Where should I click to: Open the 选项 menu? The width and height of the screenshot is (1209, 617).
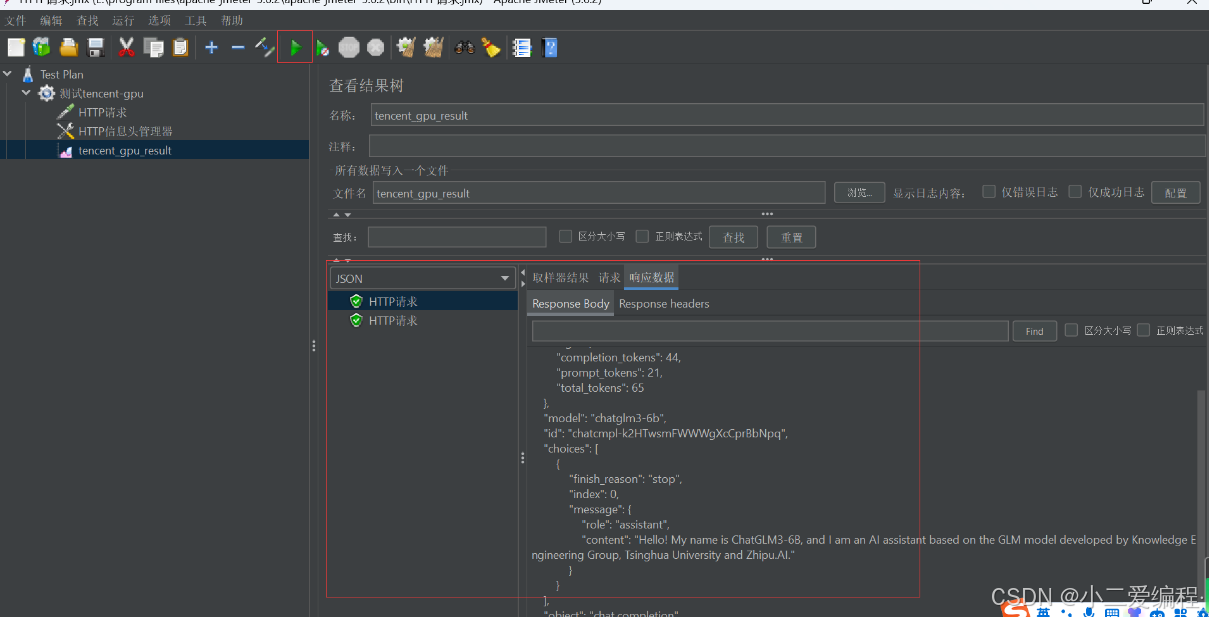click(159, 20)
